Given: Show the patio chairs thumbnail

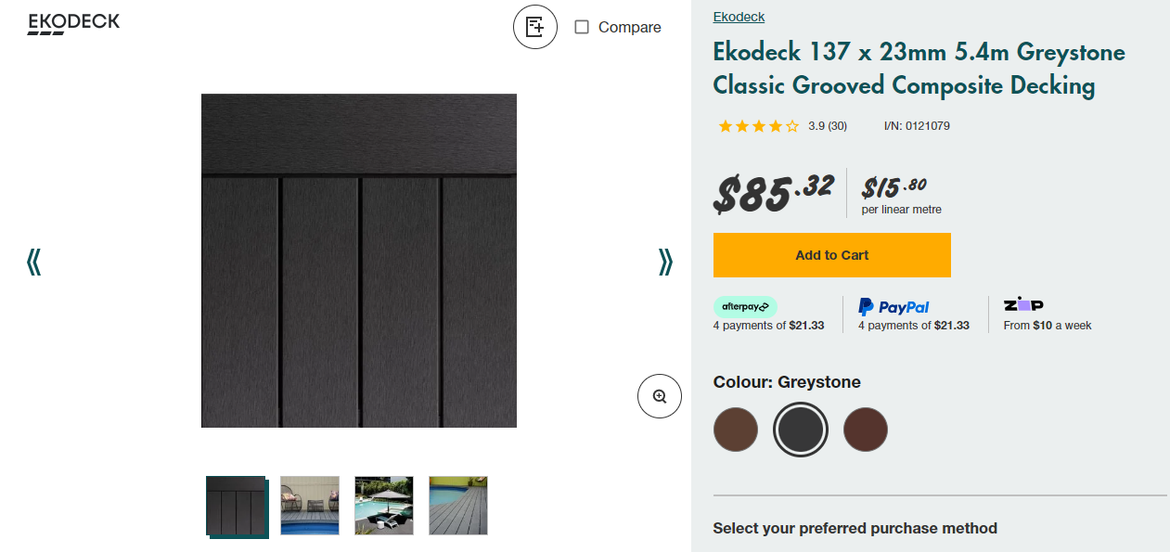Looking at the screenshot, I should pyautogui.click(x=310, y=505).
